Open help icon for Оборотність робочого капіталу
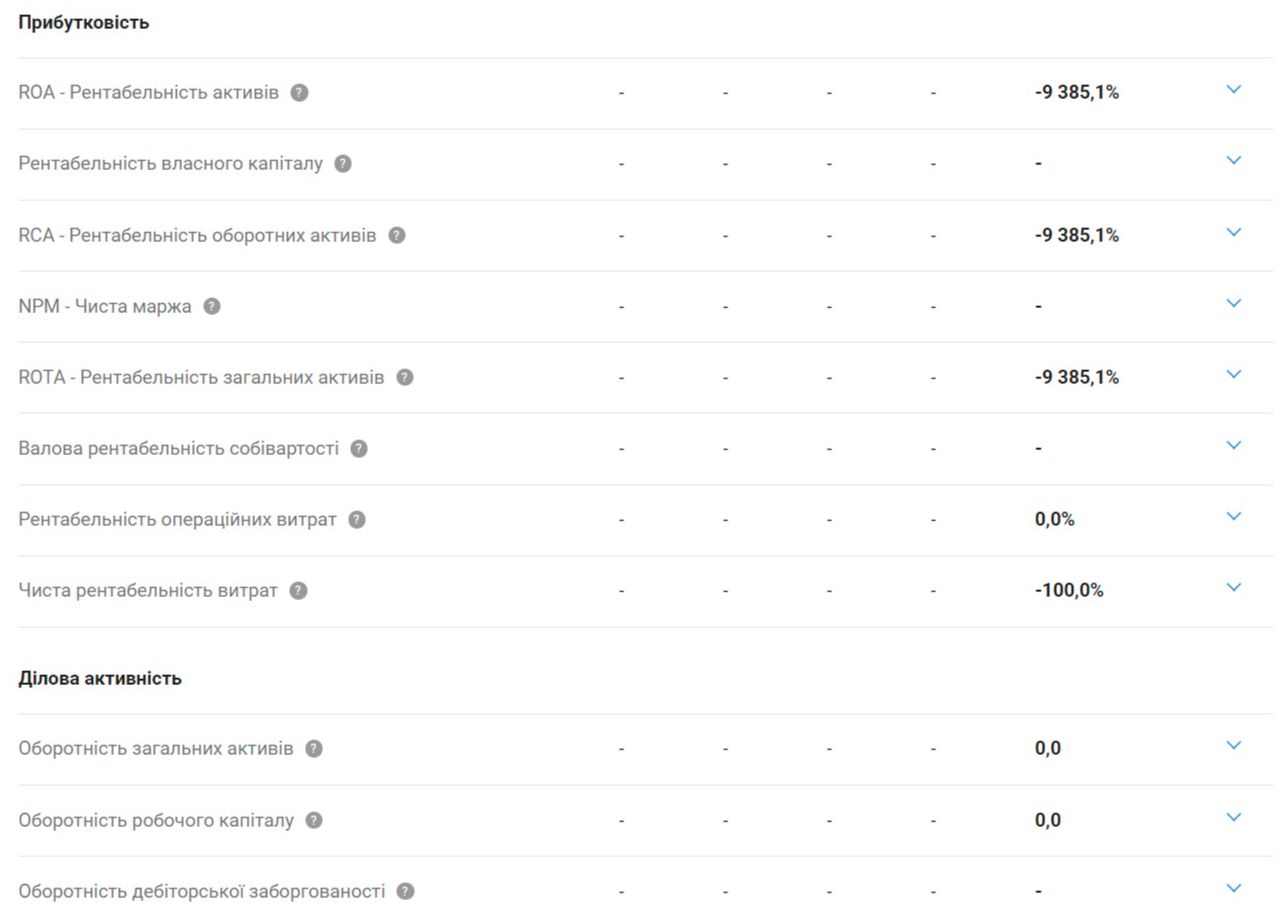The width and height of the screenshot is (1283, 910). coord(314,821)
